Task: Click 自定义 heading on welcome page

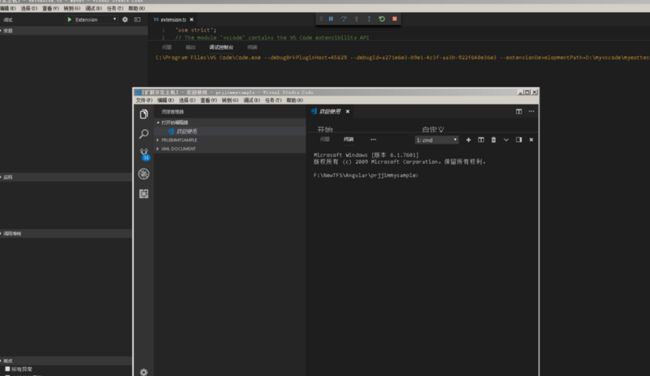Action: tap(433, 129)
